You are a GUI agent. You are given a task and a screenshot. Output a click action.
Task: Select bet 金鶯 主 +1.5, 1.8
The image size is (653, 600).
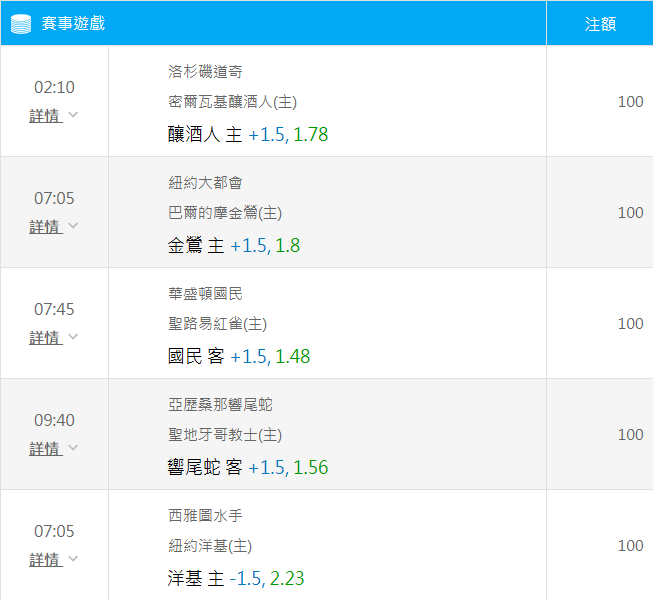(234, 245)
